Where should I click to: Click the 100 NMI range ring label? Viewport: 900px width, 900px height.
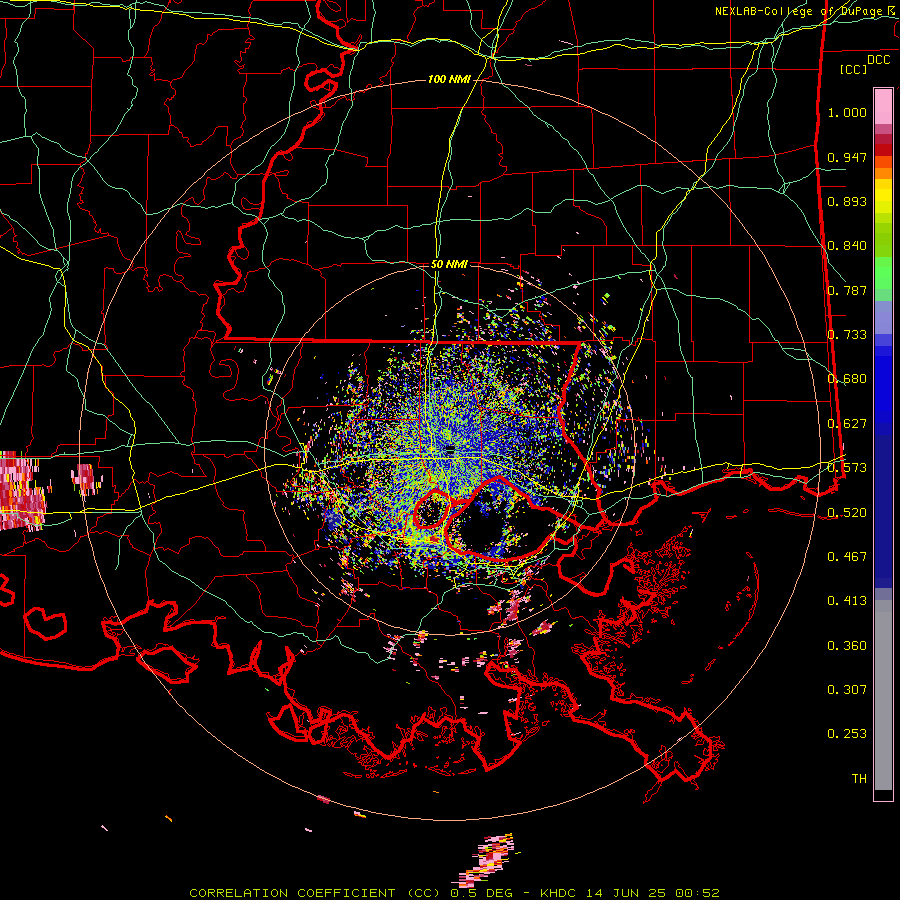(449, 79)
